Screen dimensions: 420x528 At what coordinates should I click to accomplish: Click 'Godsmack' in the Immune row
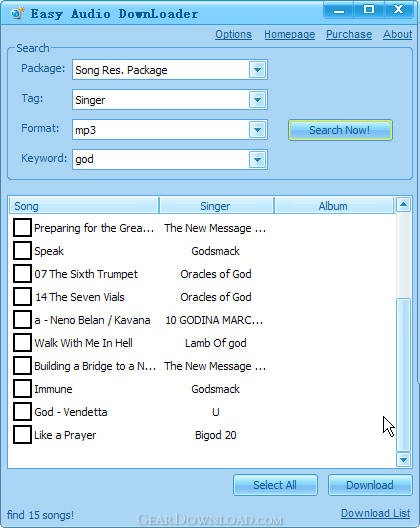coord(216,389)
